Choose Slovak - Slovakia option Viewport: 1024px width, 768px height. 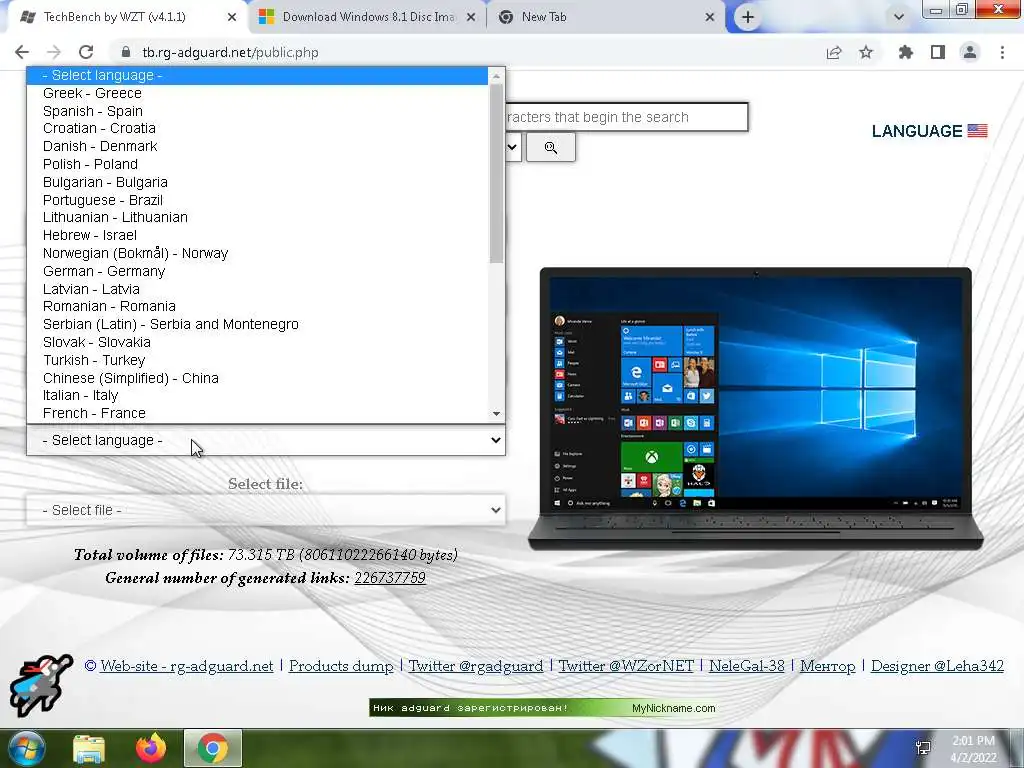(x=257, y=342)
